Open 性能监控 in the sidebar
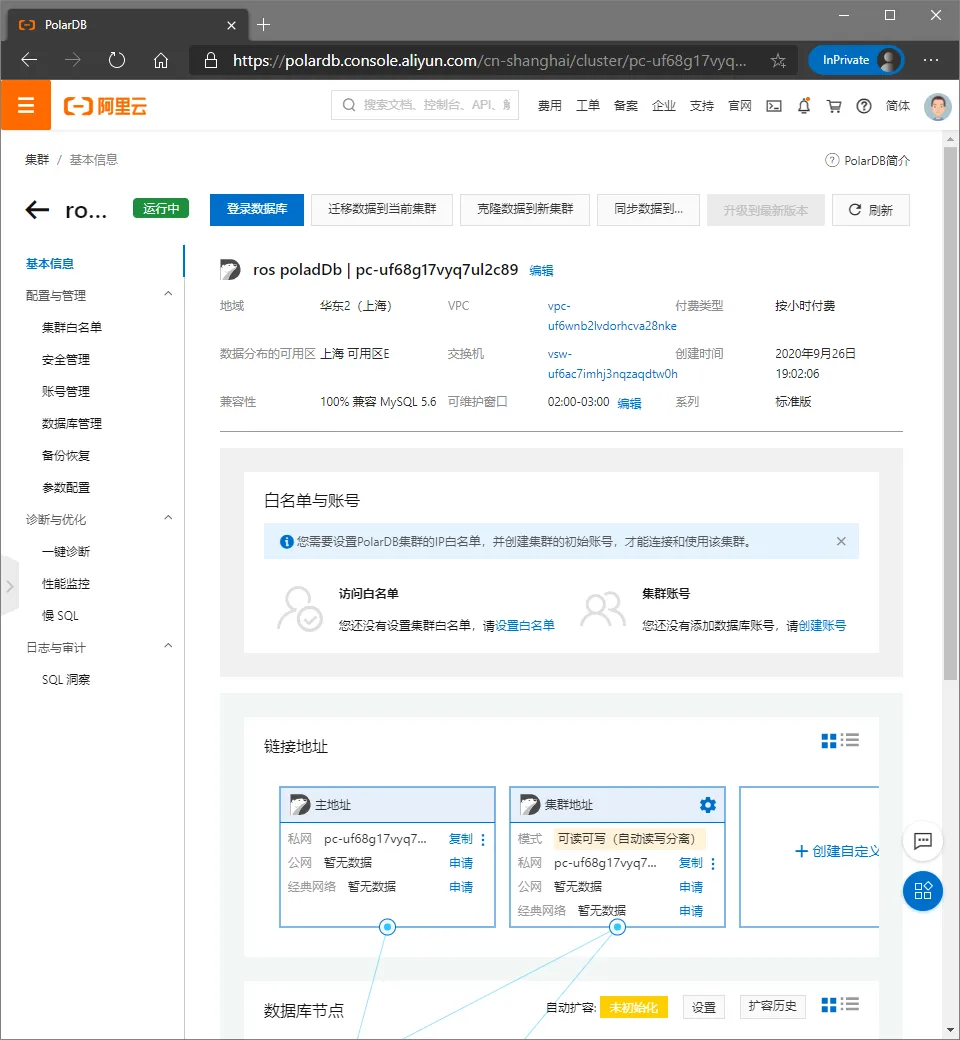 66,584
